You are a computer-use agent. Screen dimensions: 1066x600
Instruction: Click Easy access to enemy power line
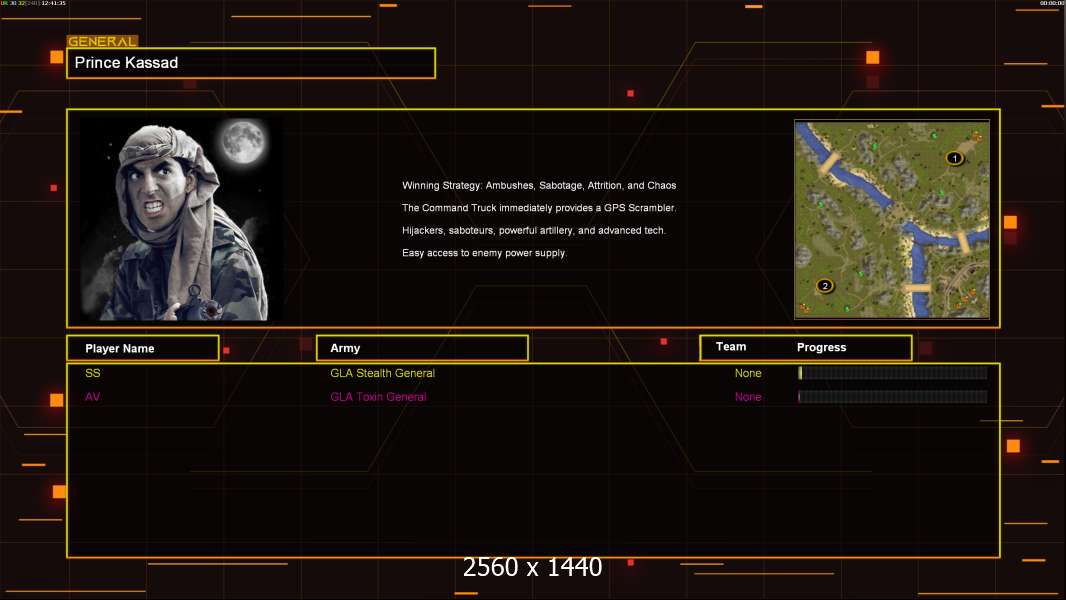[484, 253]
